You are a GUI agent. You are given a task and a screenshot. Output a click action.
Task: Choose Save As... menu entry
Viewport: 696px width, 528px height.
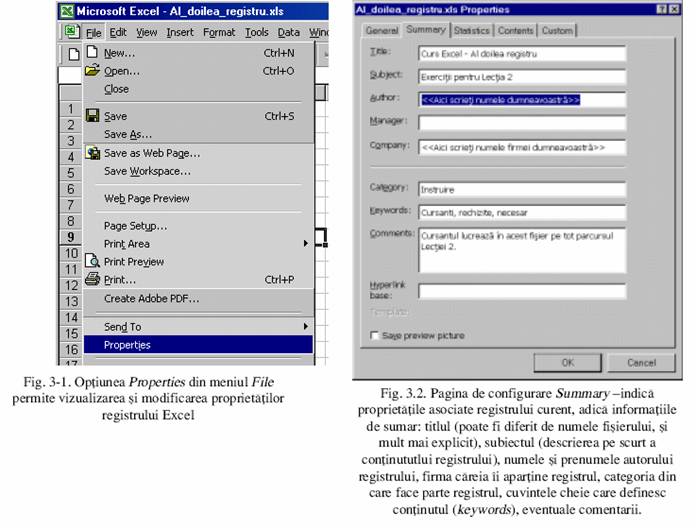tap(198, 134)
